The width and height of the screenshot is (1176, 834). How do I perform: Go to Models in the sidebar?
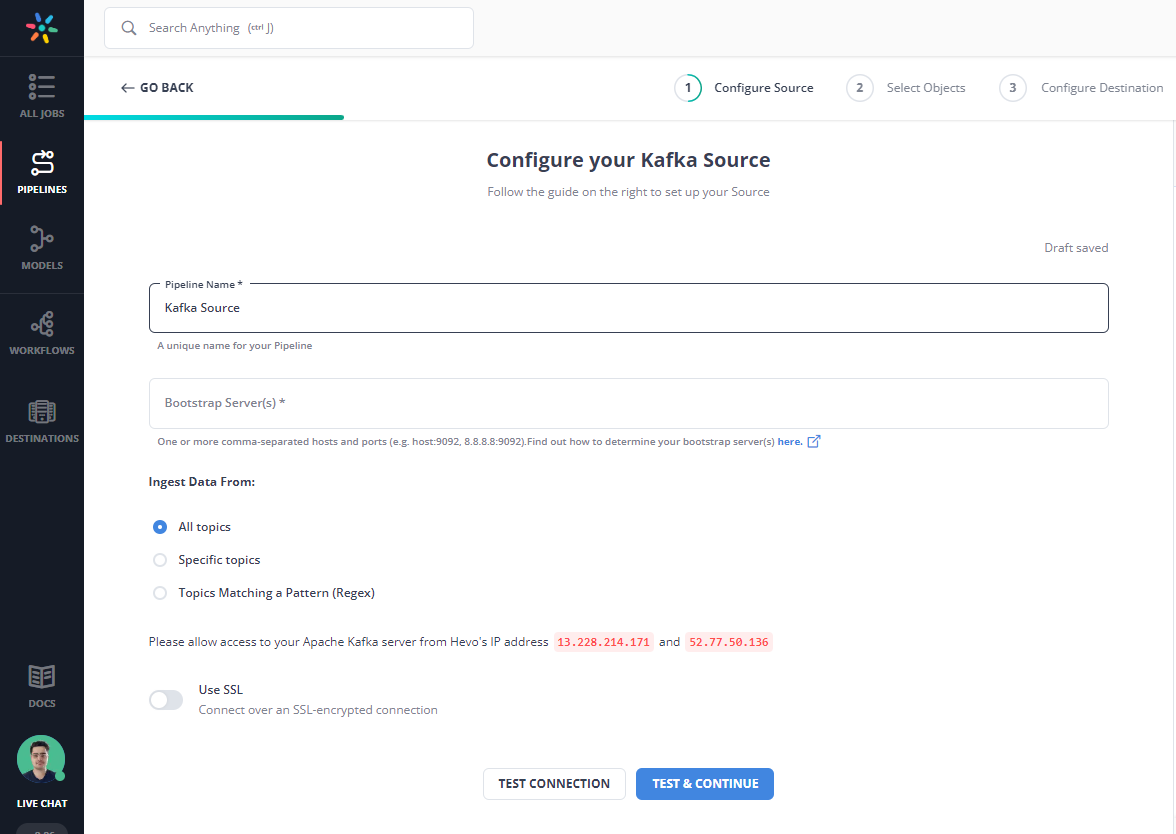(x=42, y=248)
